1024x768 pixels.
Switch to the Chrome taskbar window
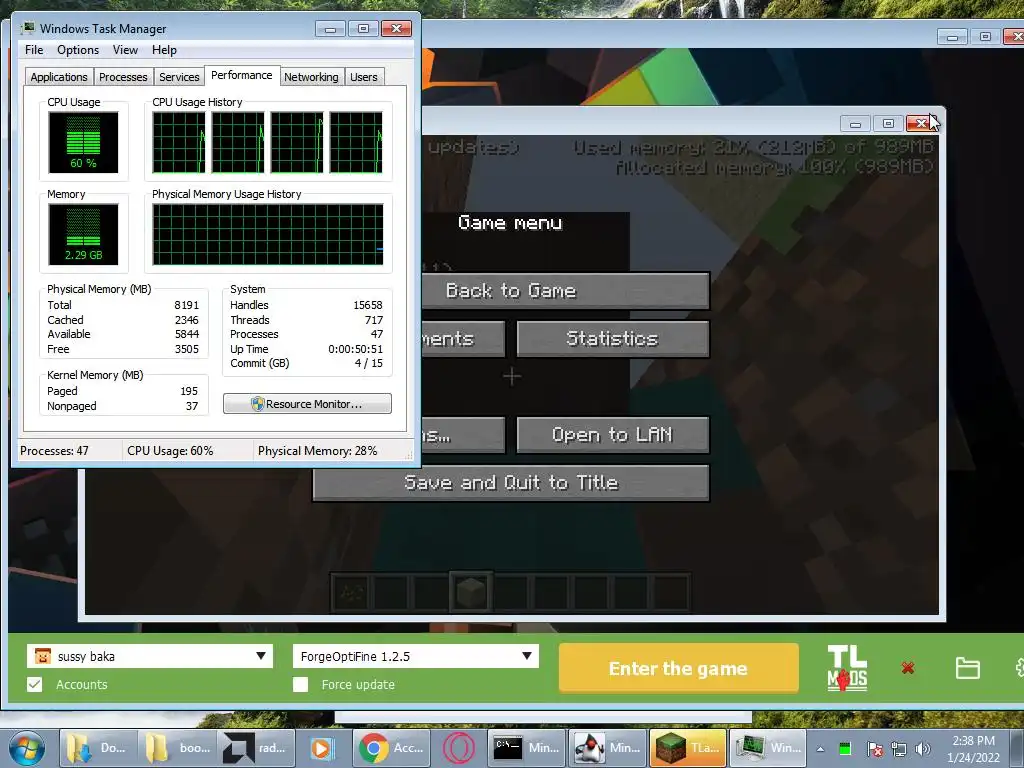pyautogui.click(x=391, y=748)
